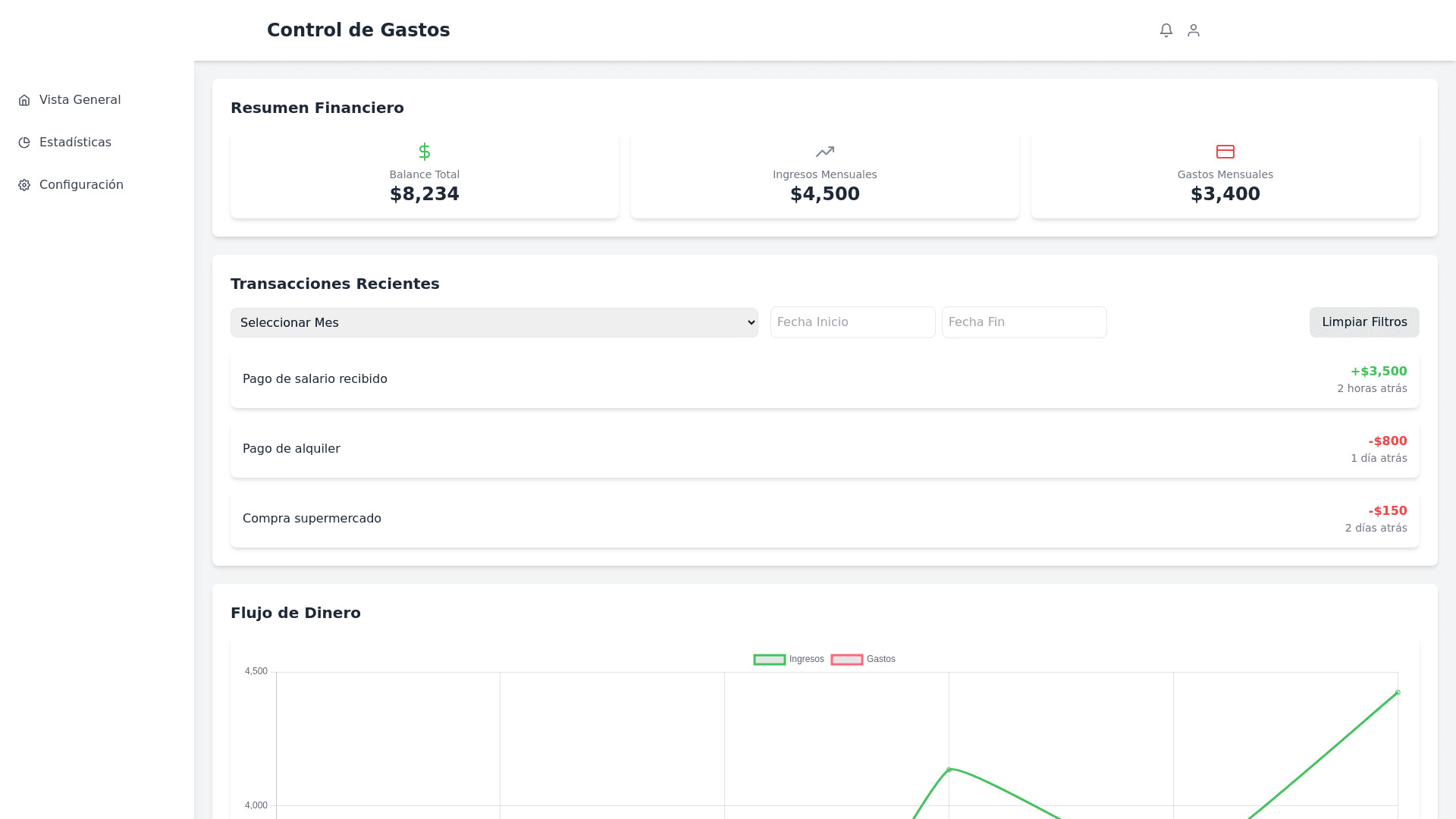1456x819 pixels.
Task: Click into the Fecha Fin field
Action: 1024,322
